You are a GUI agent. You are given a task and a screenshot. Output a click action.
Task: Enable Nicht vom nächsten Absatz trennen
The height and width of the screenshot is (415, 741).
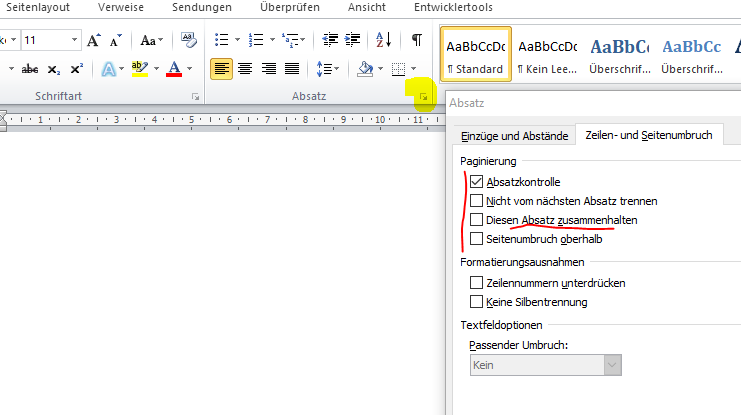pyautogui.click(x=476, y=200)
